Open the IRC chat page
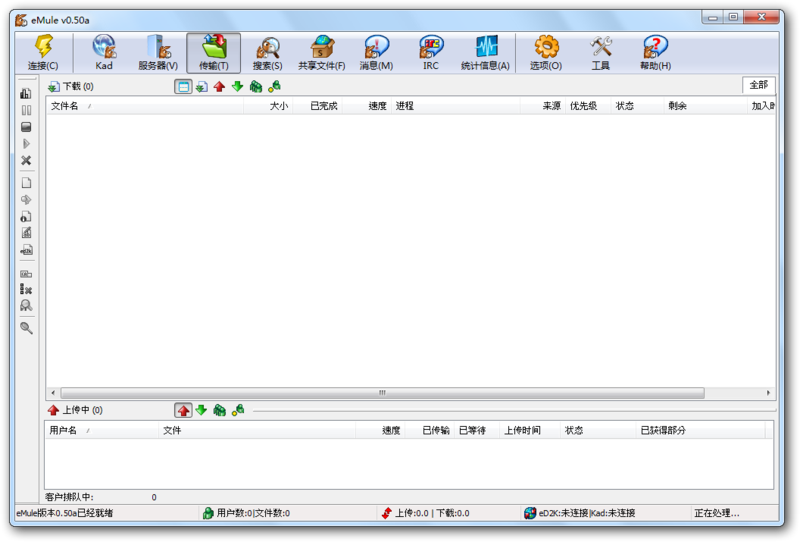 click(431, 53)
